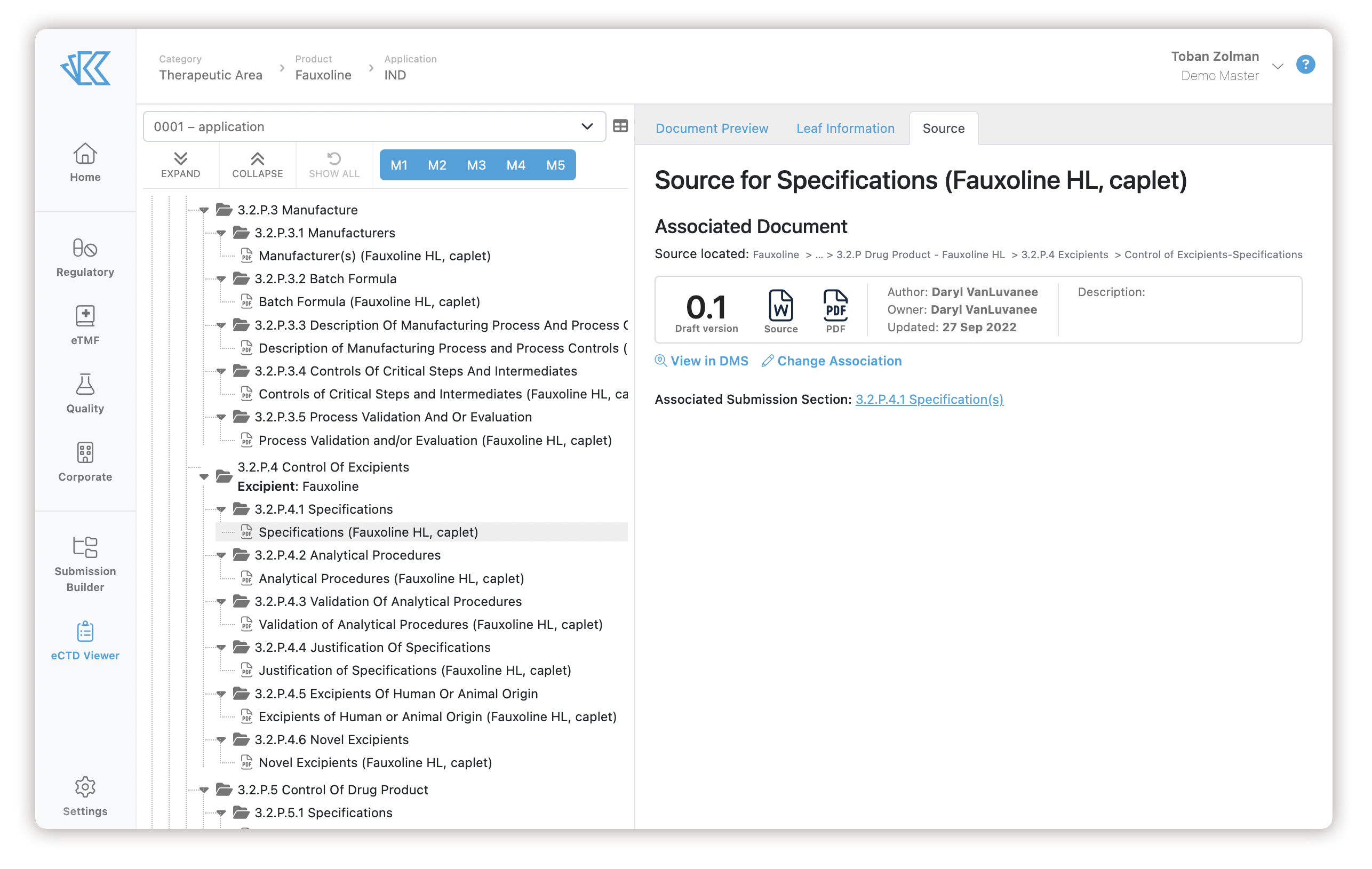Click IND application breadcrumb

(x=395, y=75)
